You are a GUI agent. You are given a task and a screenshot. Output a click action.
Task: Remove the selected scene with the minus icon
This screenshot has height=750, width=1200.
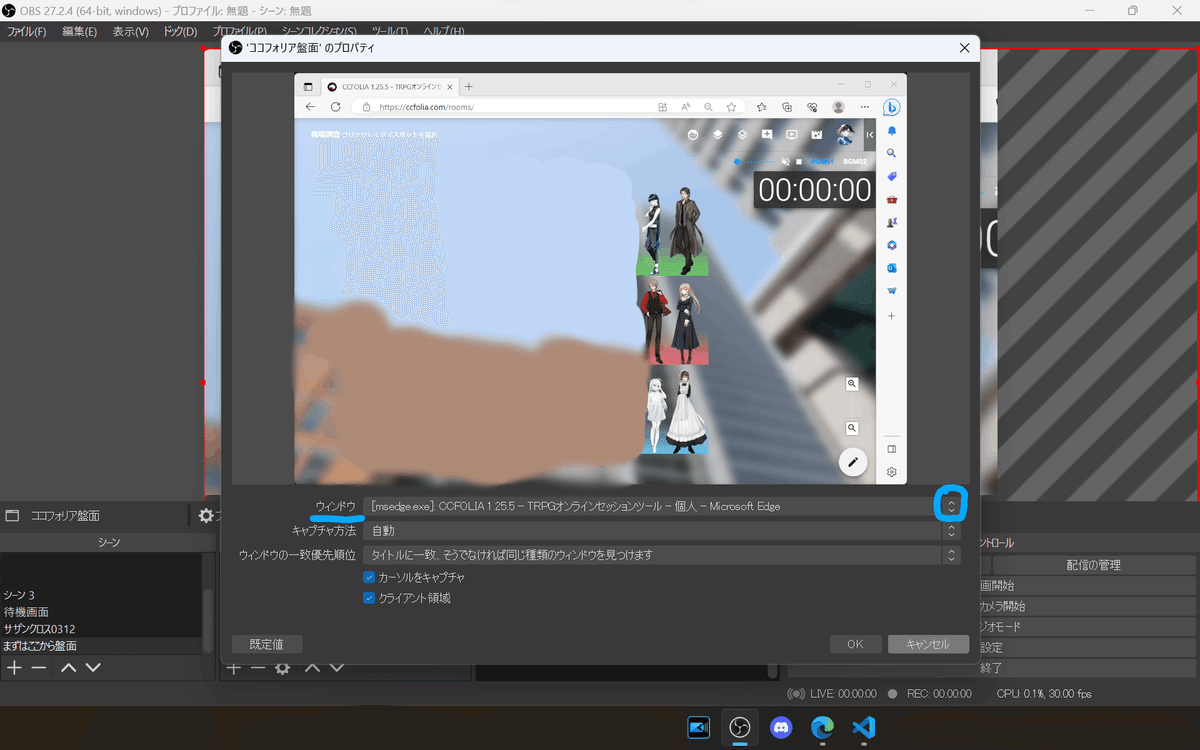click(x=39, y=667)
